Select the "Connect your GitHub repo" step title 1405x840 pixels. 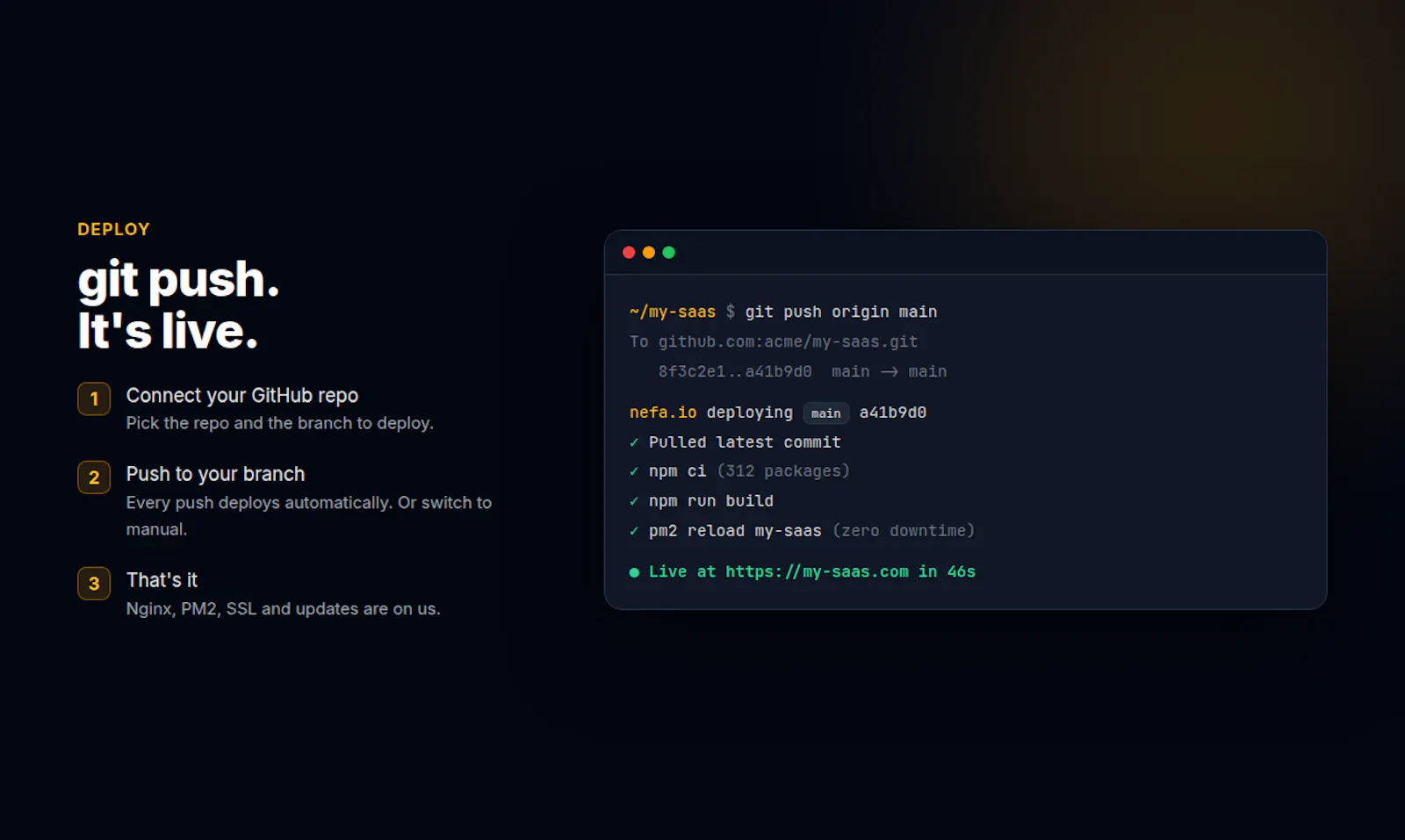point(242,396)
